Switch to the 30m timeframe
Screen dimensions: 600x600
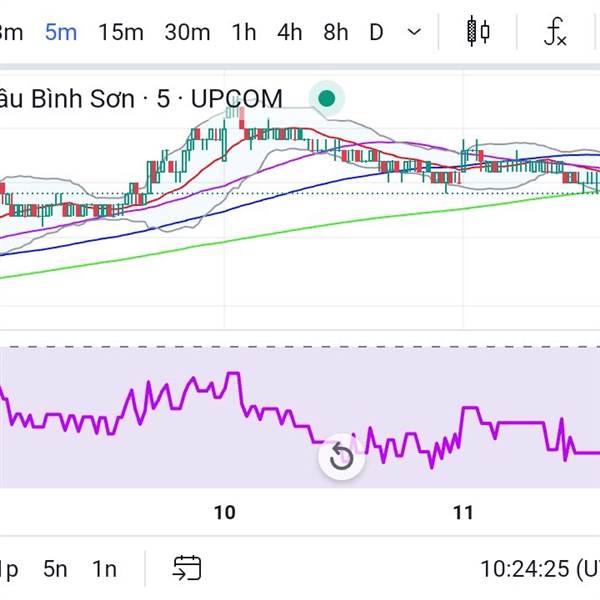coord(187,32)
